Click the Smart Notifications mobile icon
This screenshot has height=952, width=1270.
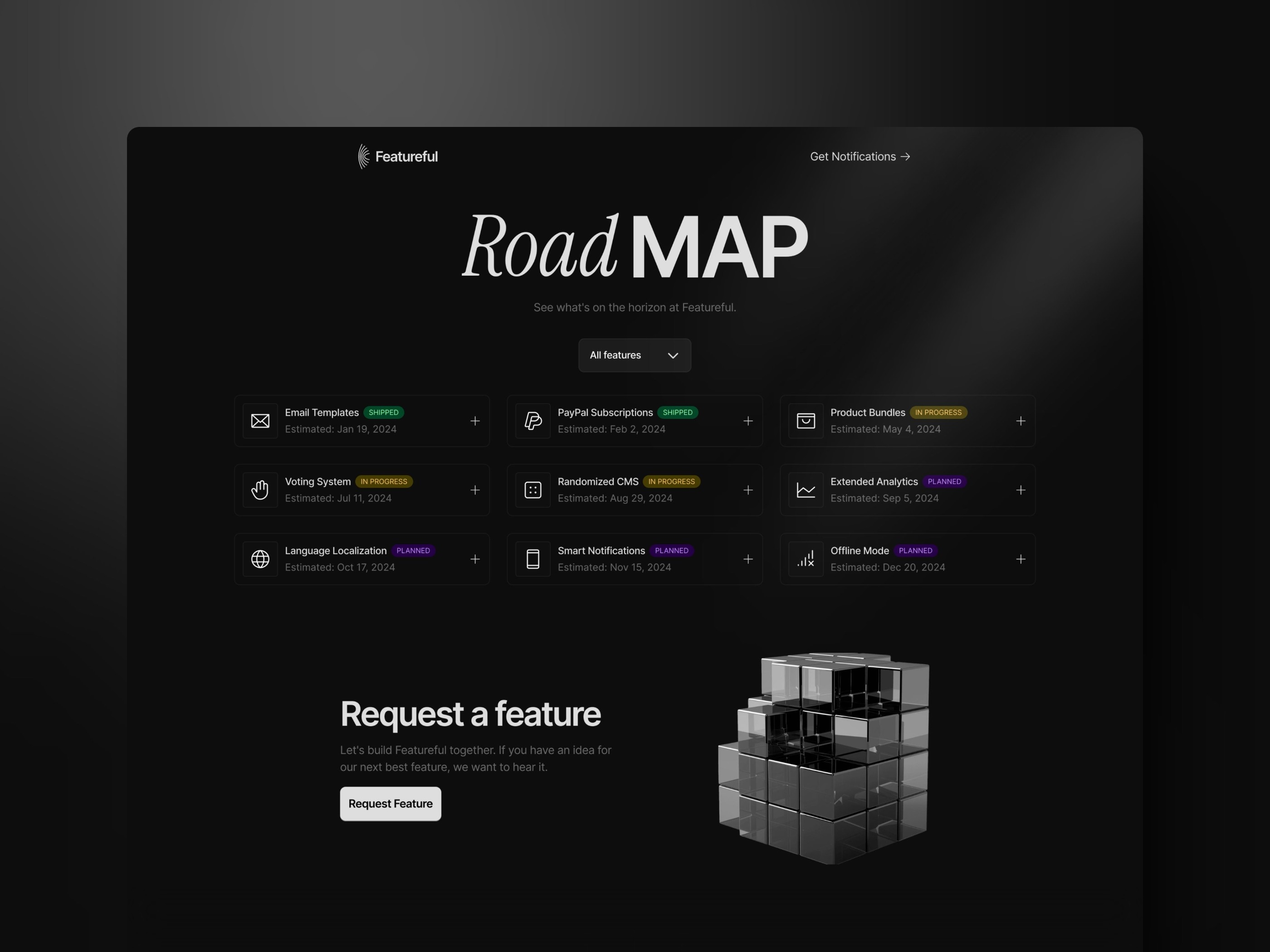coord(532,558)
